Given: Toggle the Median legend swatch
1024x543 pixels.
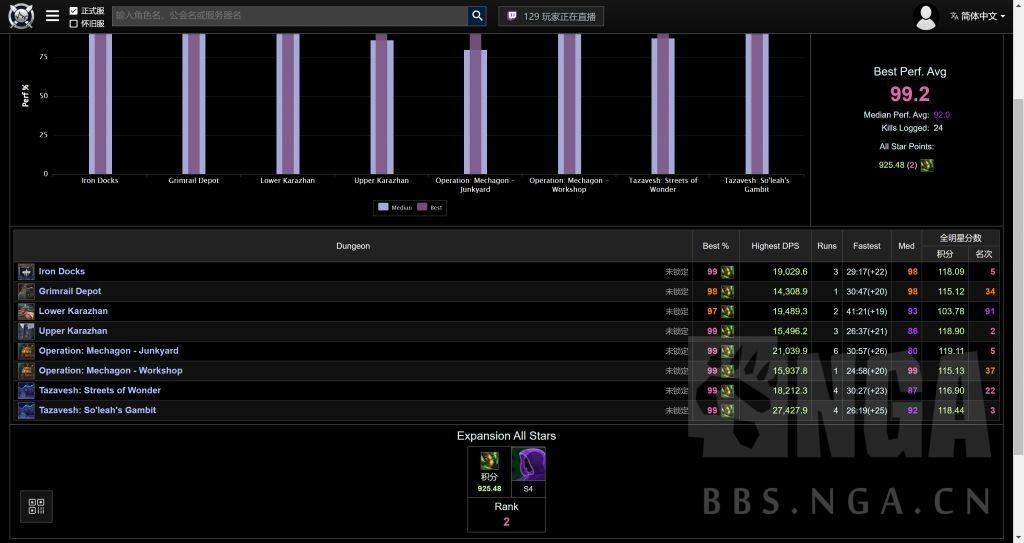Looking at the screenshot, I should point(383,207).
